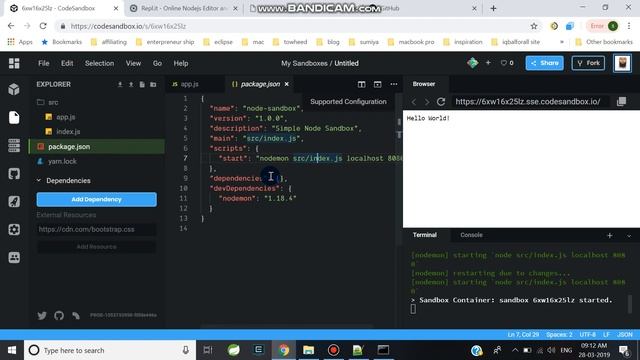
Task: Click the preview layout icon in editor tabs
Action: pyautogui.click(x=378, y=84)
